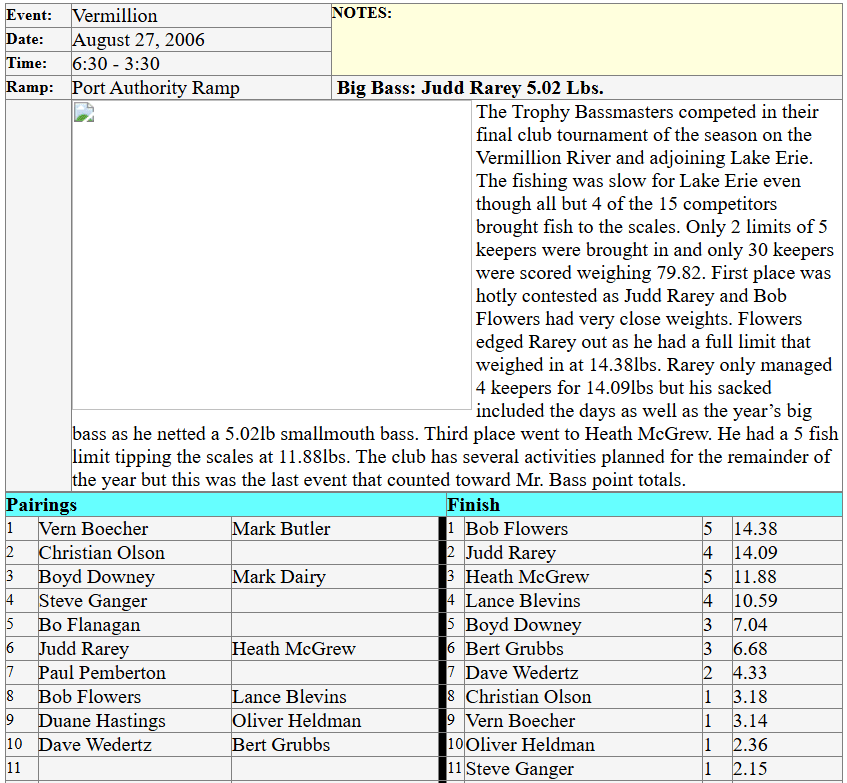Click Steve Ganger in the Finish table
Viewport: 847px width, 783px height.
[520, 769]
